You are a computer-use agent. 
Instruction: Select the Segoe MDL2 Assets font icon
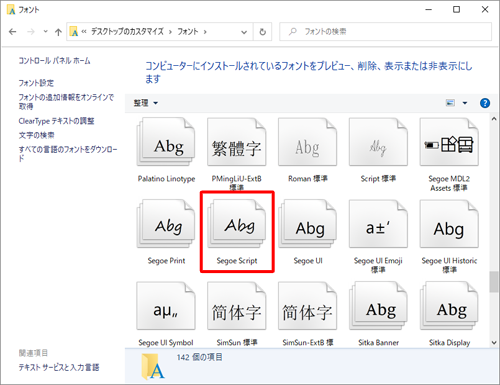point(449,142)
